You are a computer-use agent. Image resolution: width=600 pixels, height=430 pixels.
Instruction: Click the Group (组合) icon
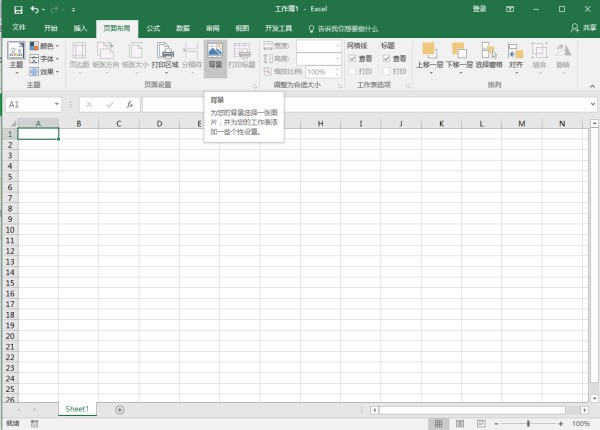pos(540,51)
